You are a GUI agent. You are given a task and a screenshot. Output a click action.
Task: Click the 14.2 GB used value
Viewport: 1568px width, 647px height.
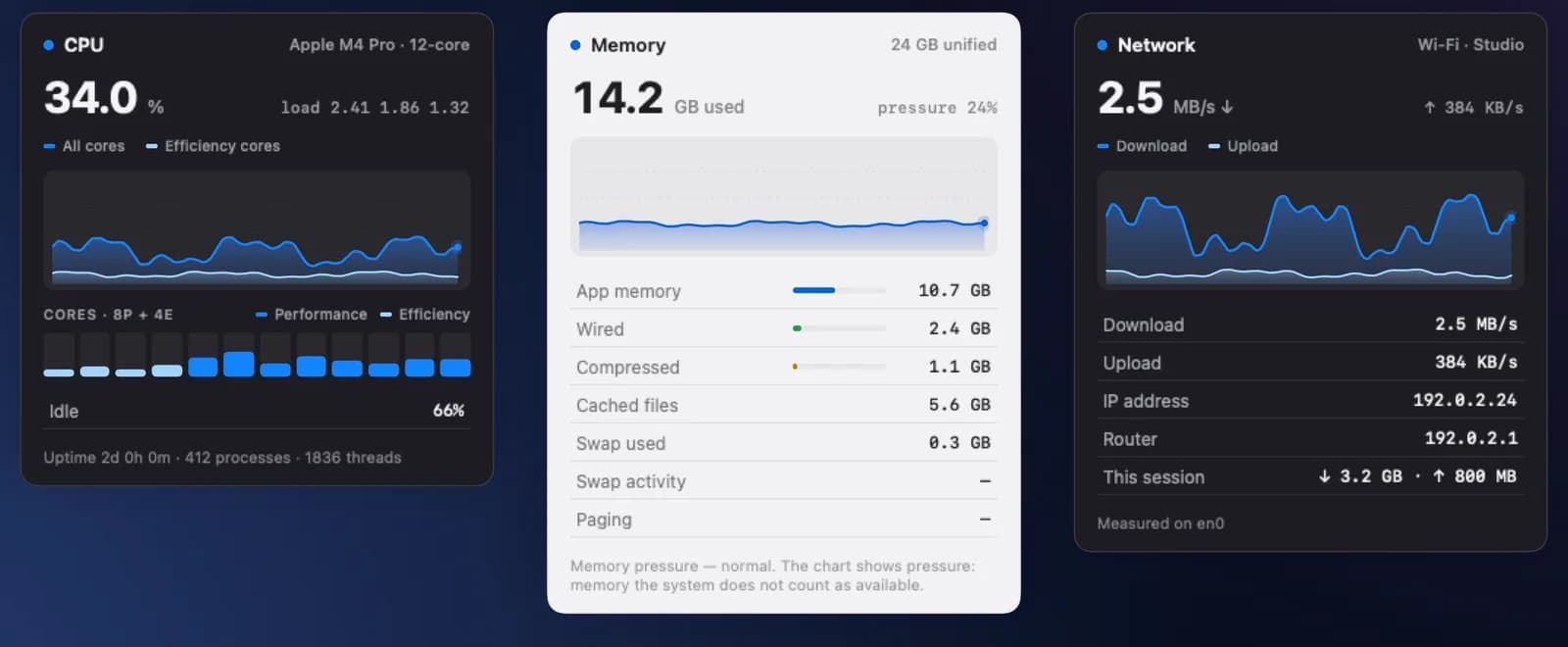pyautogui.click(x=659, y=98)
